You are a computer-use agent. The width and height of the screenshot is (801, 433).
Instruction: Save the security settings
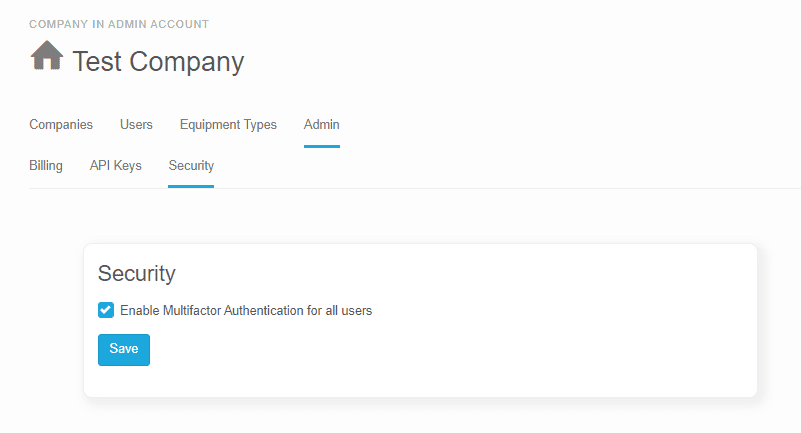[x=124, y=350]
